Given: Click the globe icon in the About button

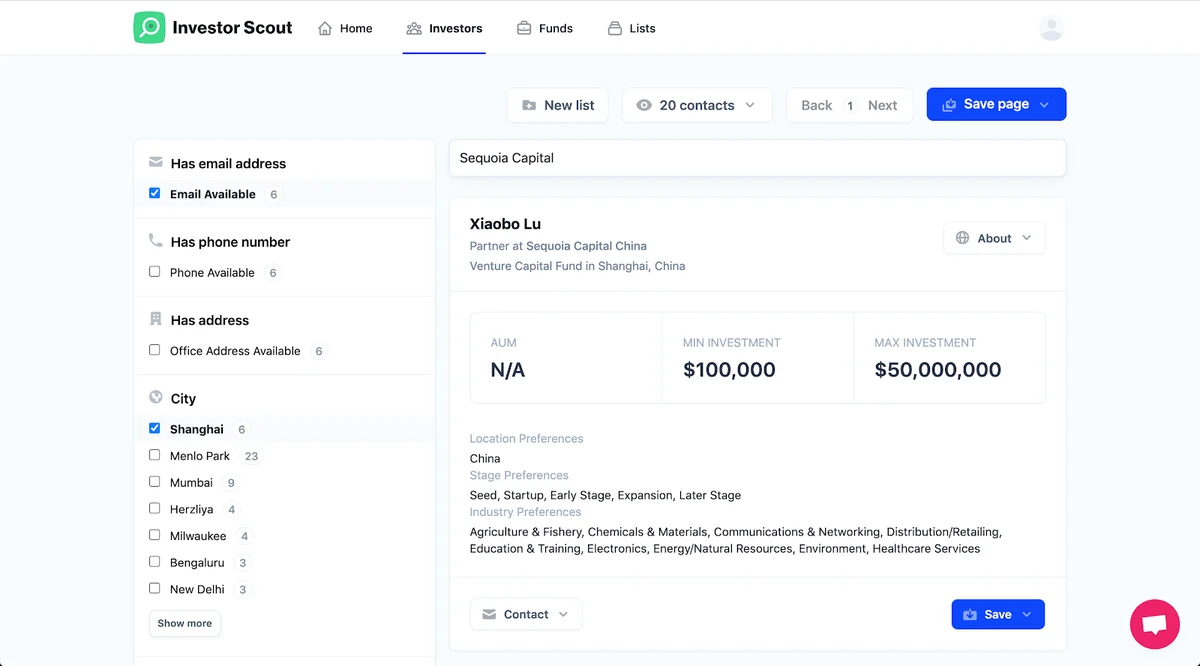Looking at the screenshot, I should tap(962, 238).
